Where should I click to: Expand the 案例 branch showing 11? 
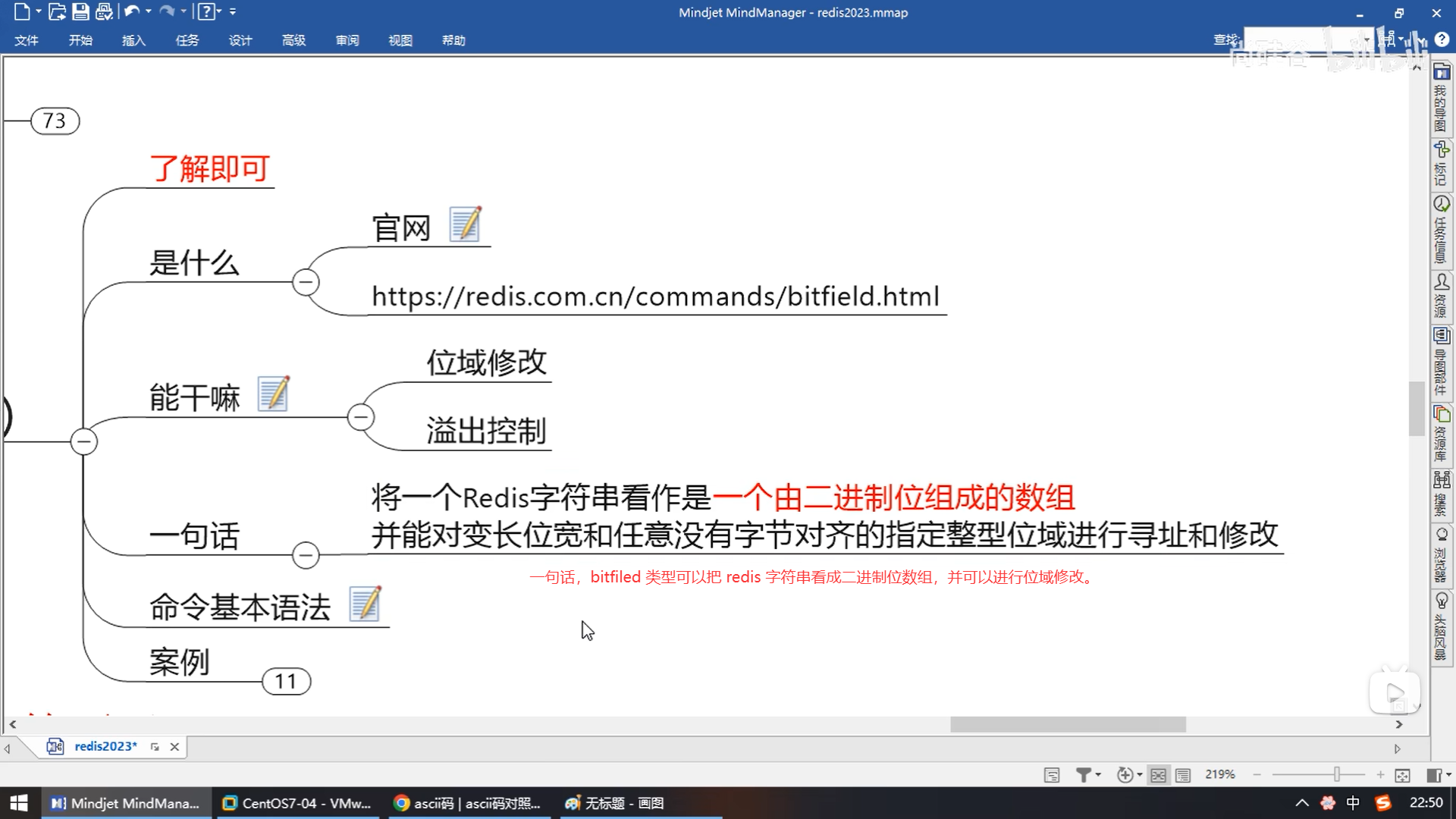(x=286, y=681)
